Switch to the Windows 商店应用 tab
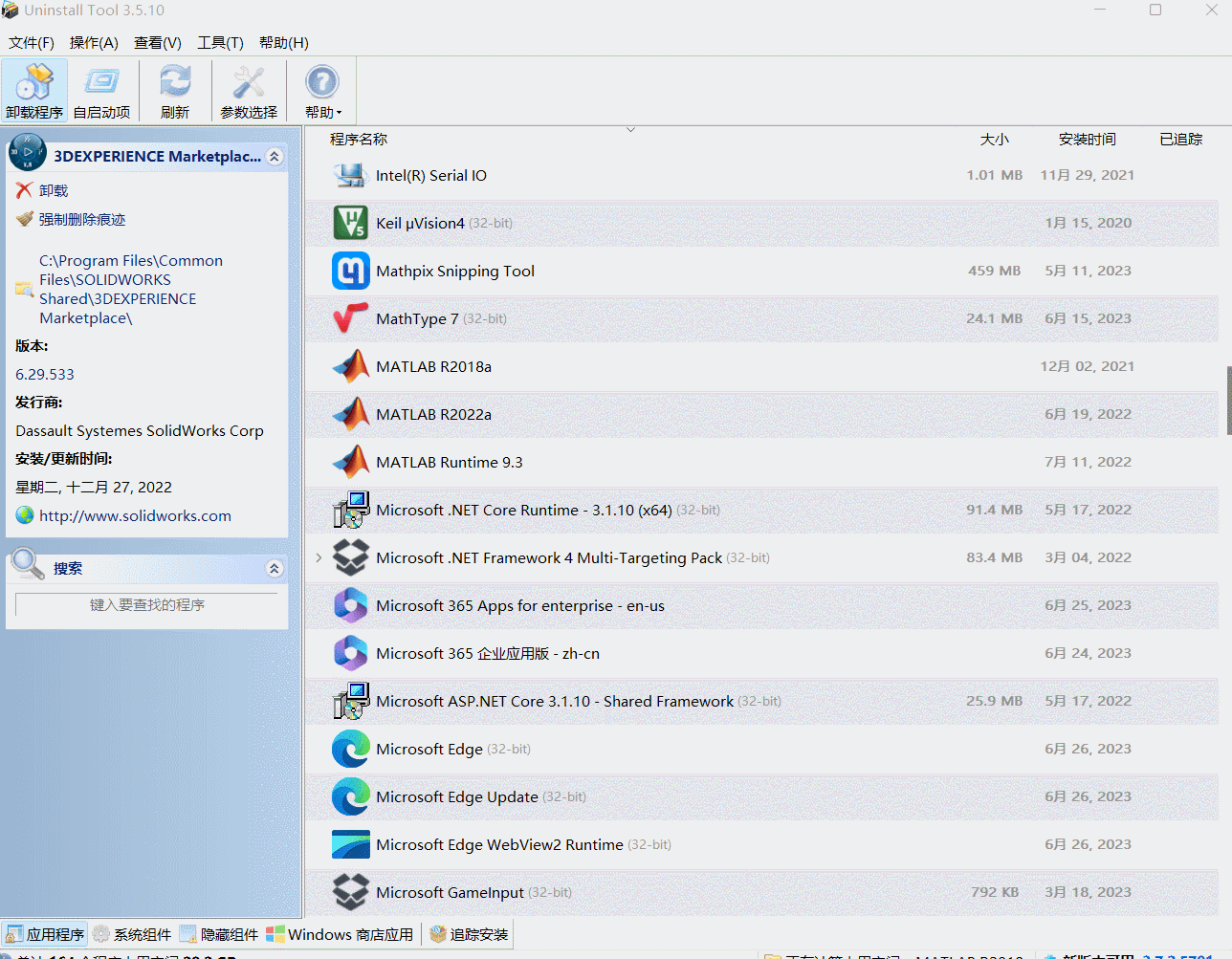 coord(340,933)
